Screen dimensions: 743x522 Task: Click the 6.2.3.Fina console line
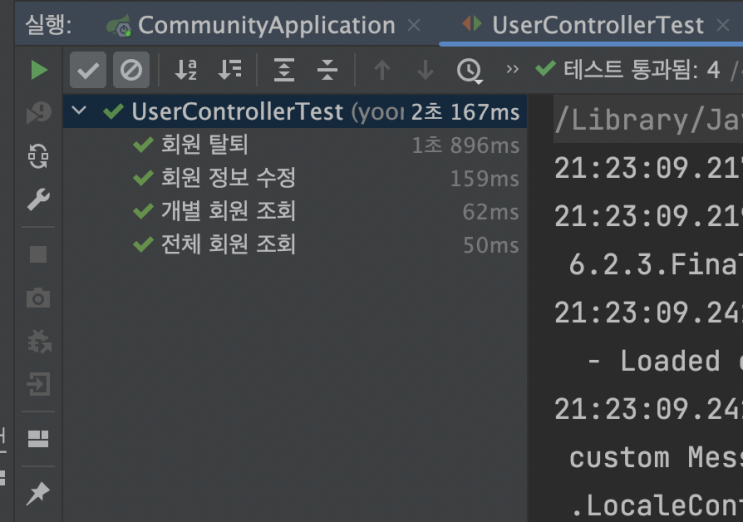(x=656, y=265)
